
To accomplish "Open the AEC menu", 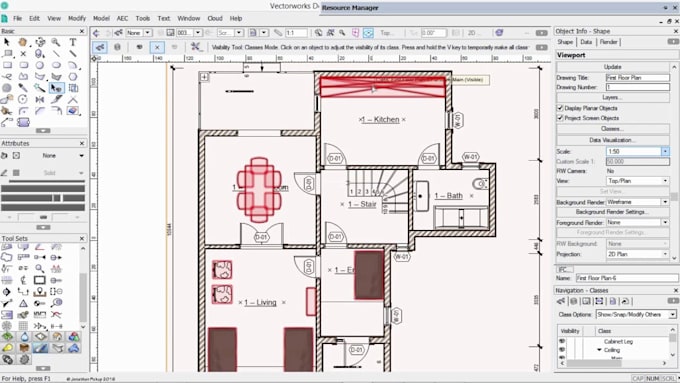I will pos(122,18).
